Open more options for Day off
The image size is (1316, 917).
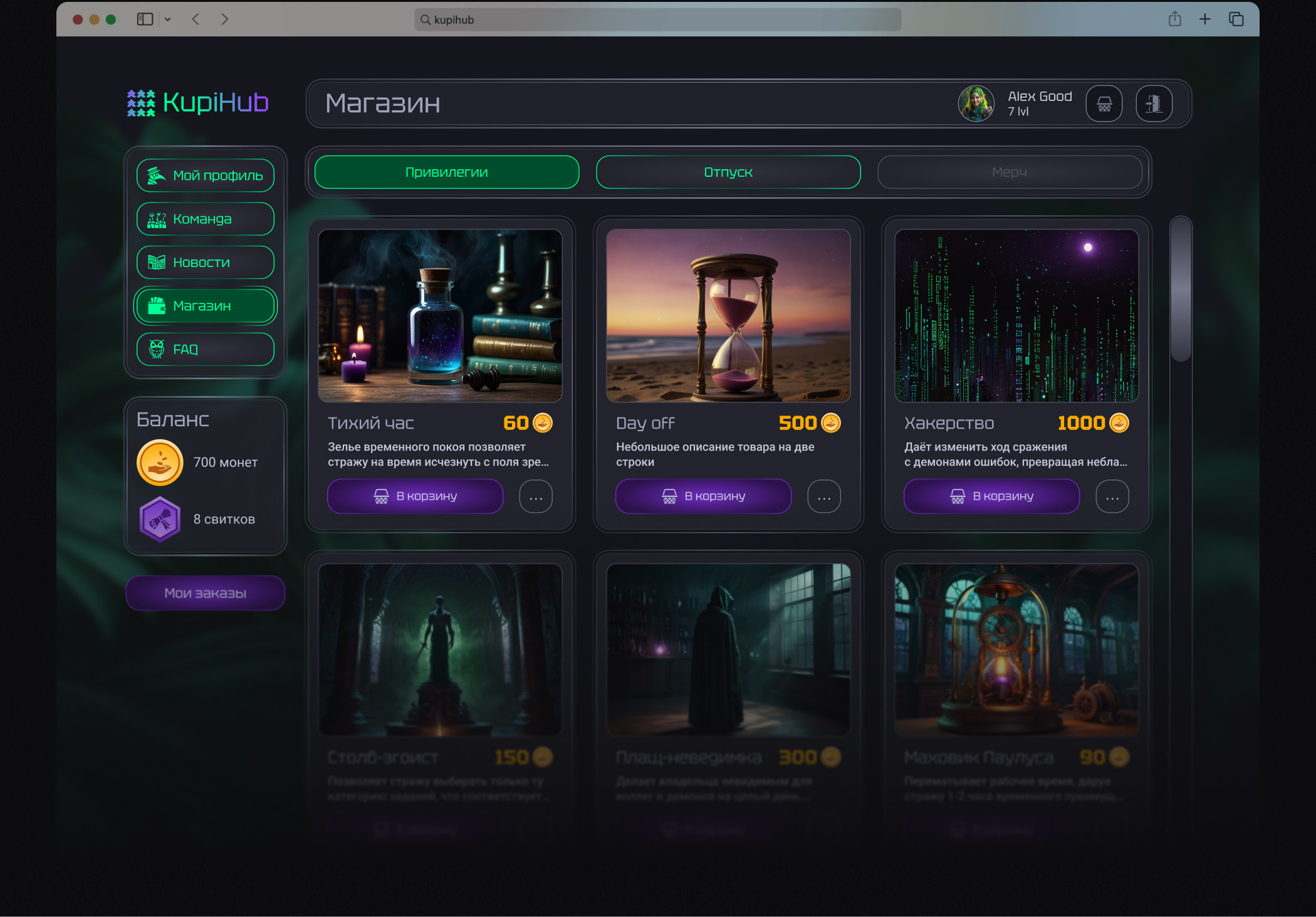[824, 497]
